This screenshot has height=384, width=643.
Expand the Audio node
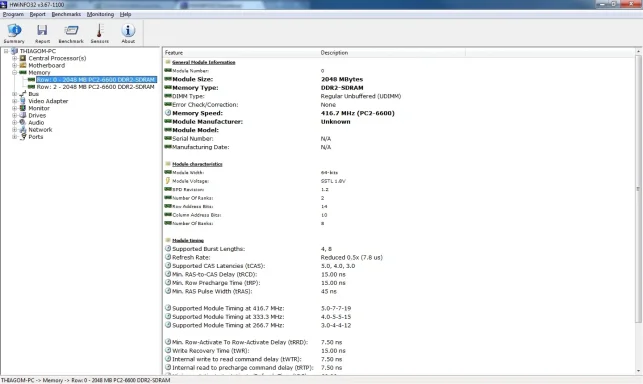[15, 122]
